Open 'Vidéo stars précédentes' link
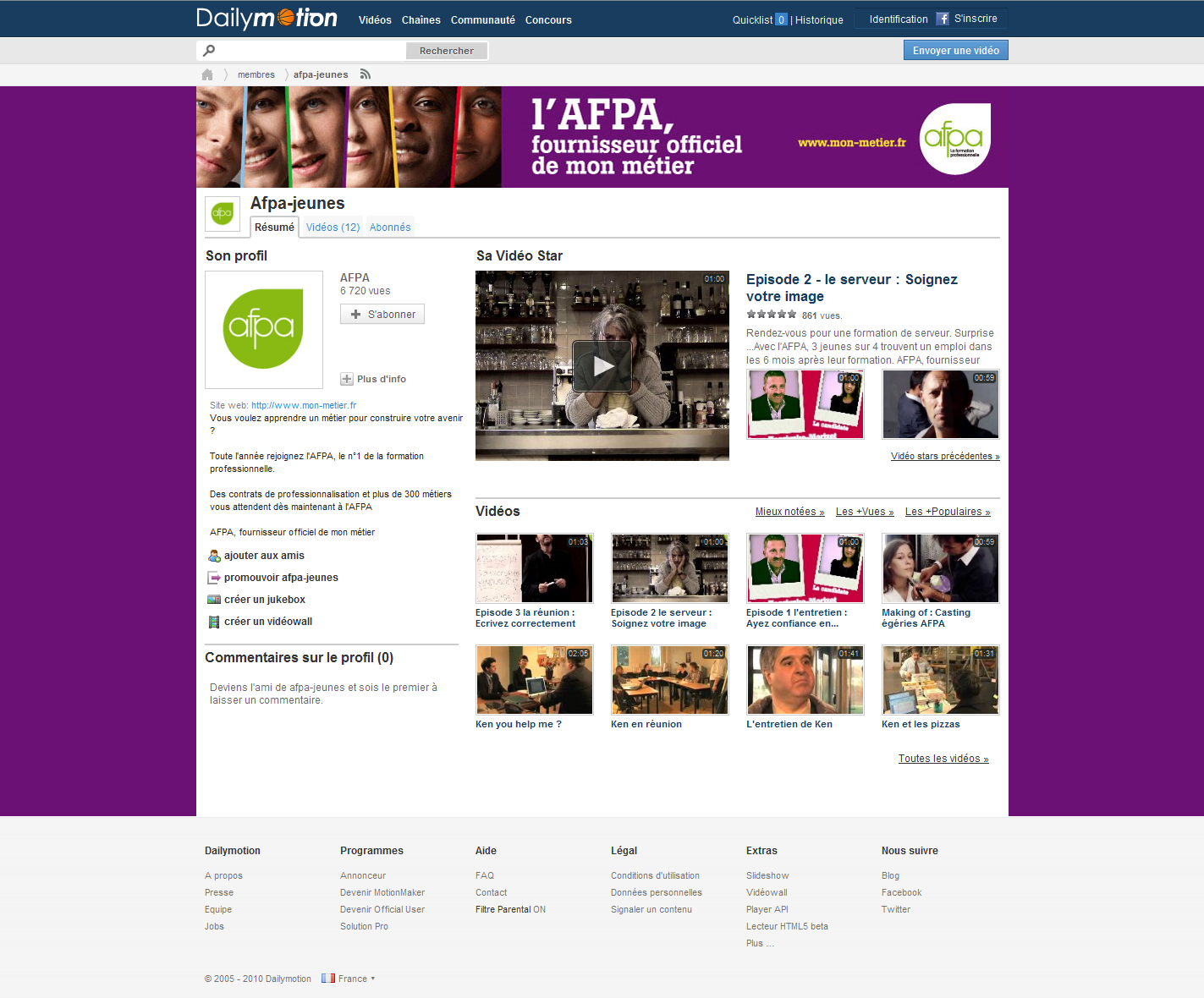Image resolution: width=1204 pixels, height=998 pixels. pos(945,456)
